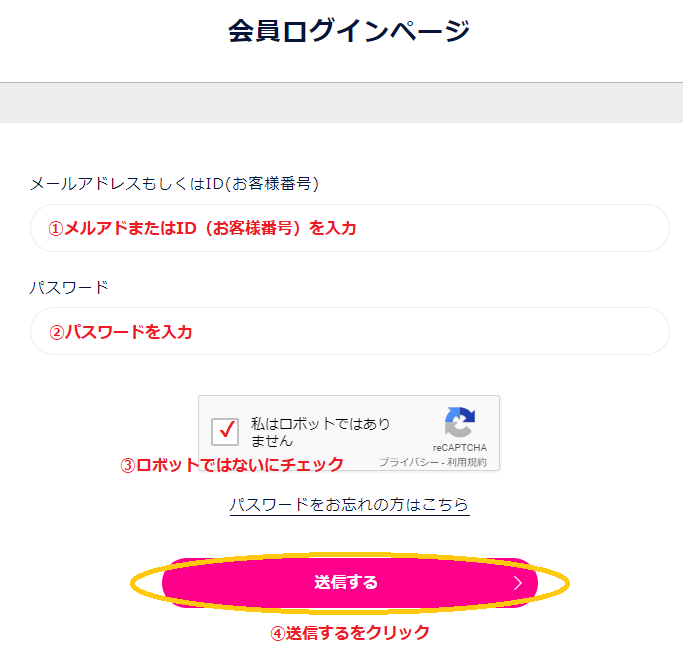Viewport: 683px width, 646px height.
Task: Click the red ①メルアドまたはID annotation text
Action: [202, 228]
